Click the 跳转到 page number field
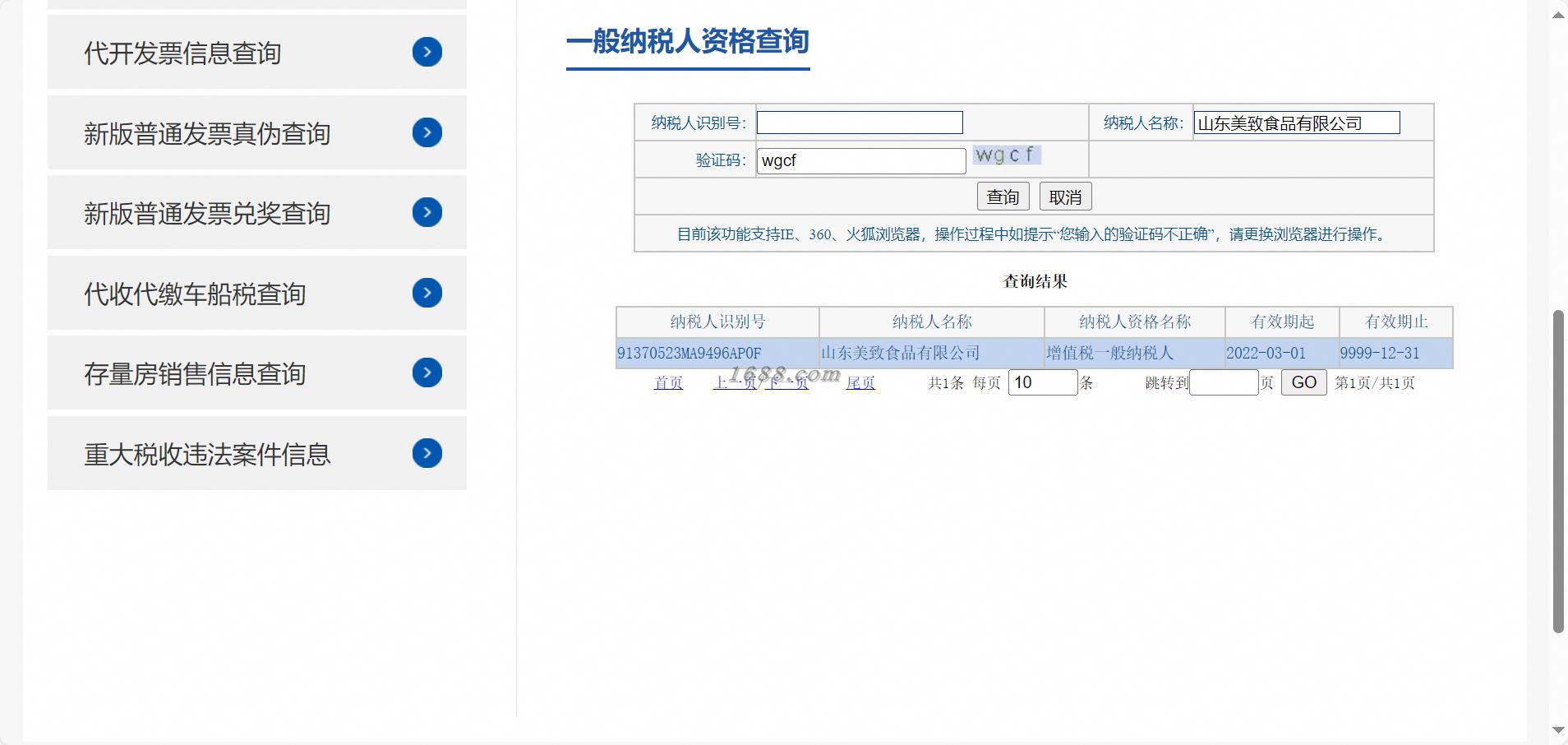 1224,382
